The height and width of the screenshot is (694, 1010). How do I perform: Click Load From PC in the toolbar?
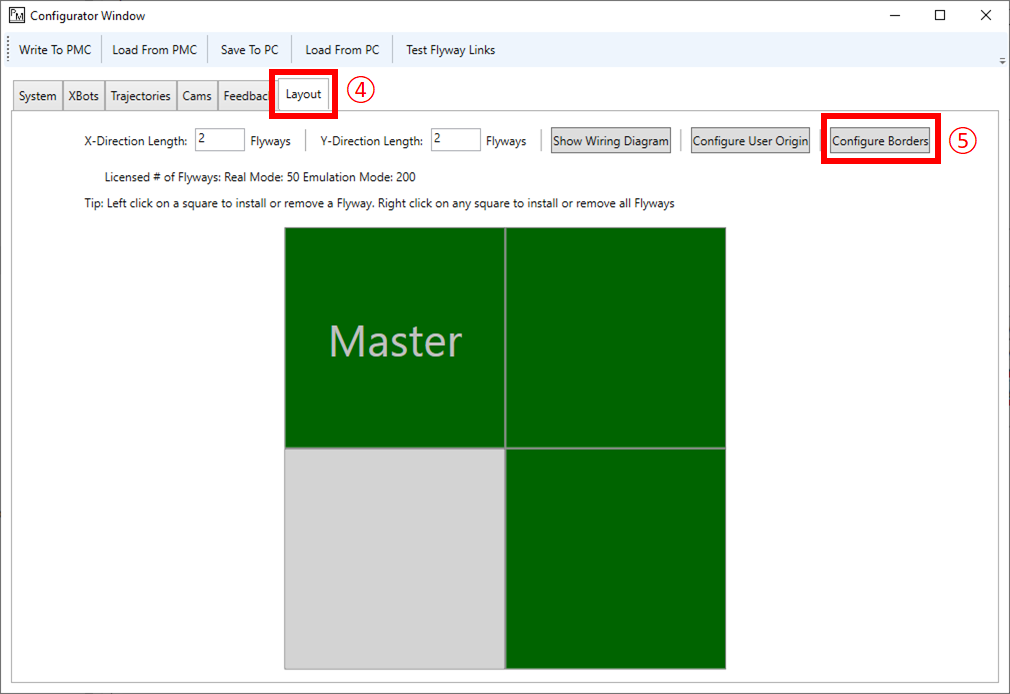pos(342,49)
